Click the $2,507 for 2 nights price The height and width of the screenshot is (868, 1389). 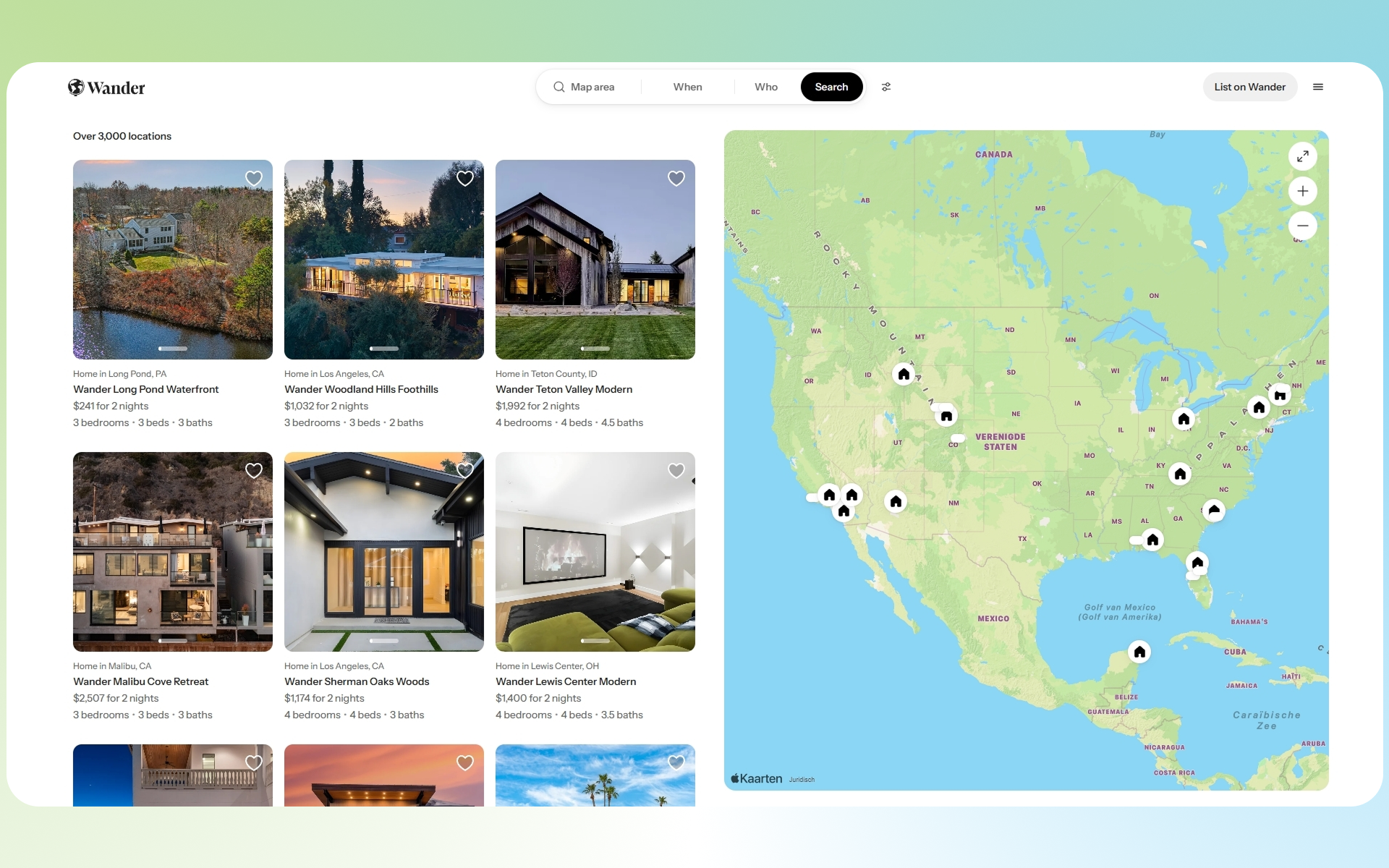pos(116,698)
